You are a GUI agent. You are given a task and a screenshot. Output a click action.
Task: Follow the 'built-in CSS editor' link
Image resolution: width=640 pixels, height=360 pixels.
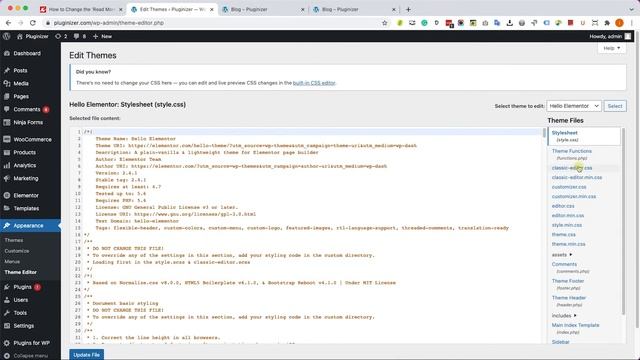[x=314, y=83]
